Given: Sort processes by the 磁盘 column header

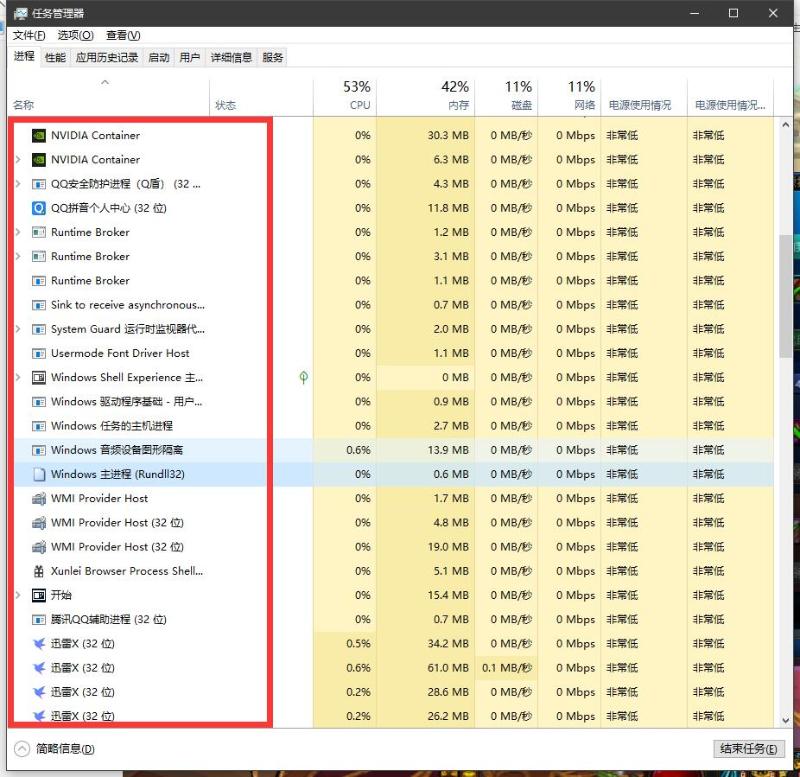Looking at the screenshot, I should (x=506, y=97).
